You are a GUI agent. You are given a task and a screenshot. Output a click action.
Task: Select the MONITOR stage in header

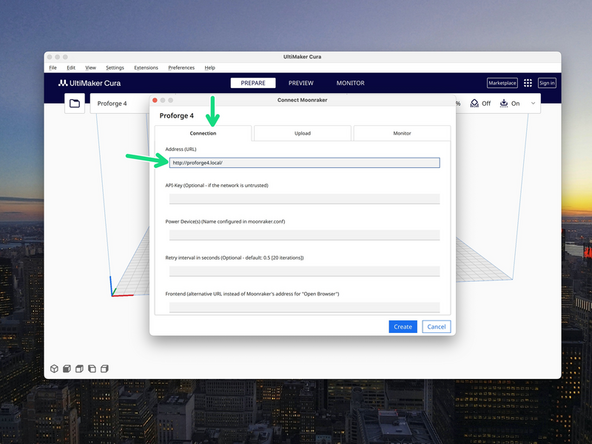tap(350, 83)
